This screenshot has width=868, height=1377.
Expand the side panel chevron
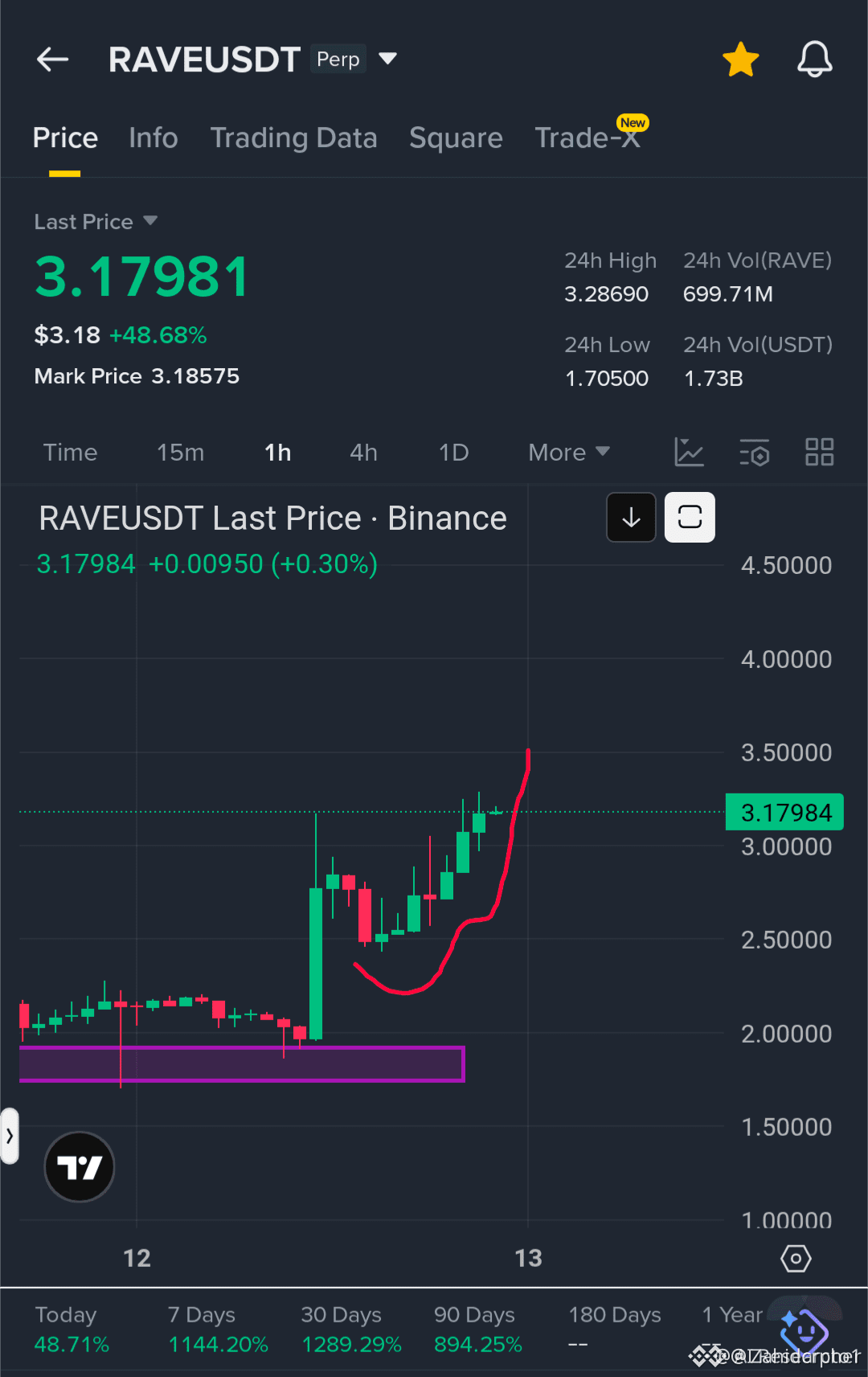(9, 1136)
